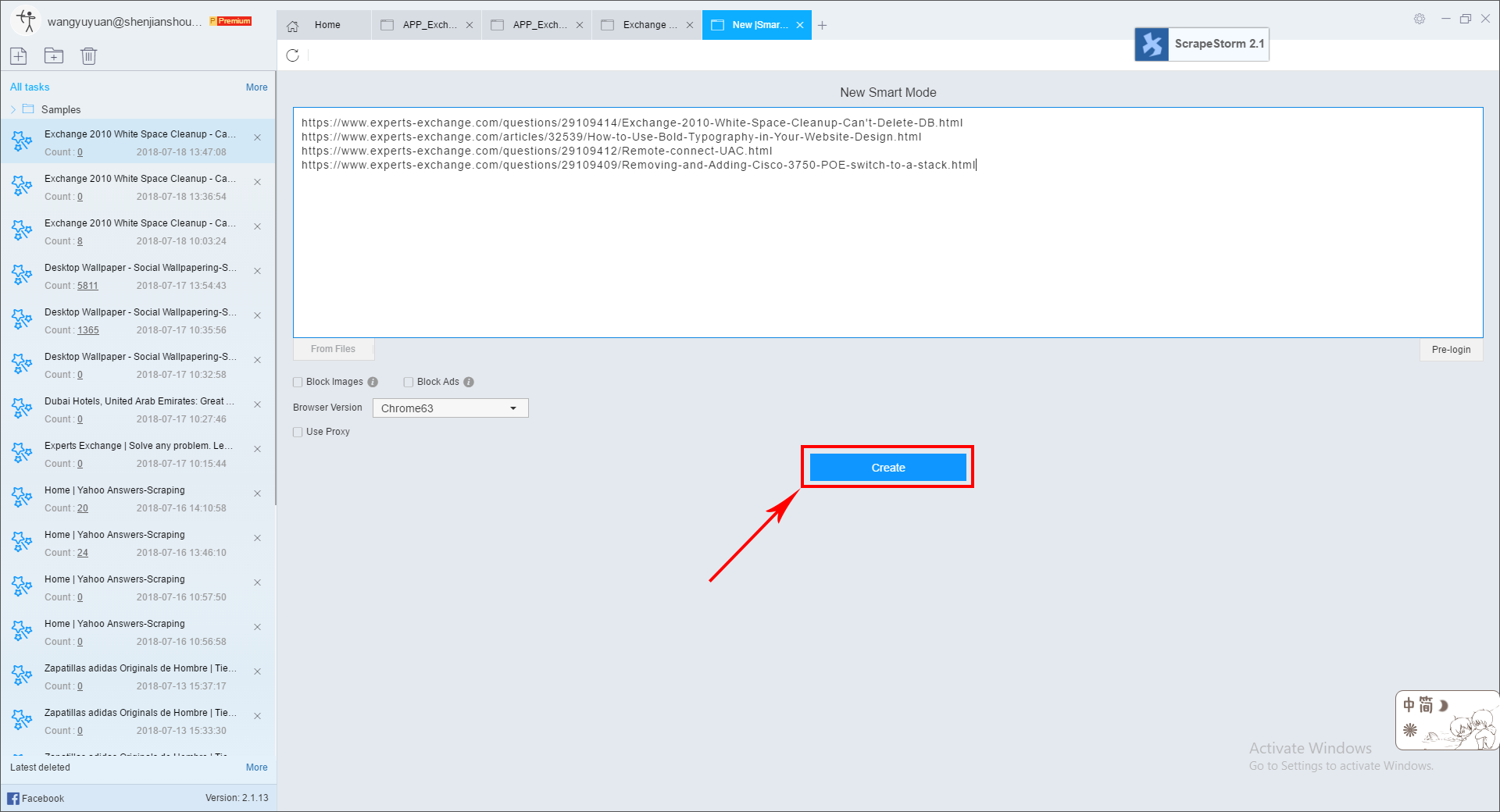Screen dimensions: 1500x812
Task: Delete Yahoo Answers task dated 2018-07-16 14:10:58
Action: click(x=258, y=493)
